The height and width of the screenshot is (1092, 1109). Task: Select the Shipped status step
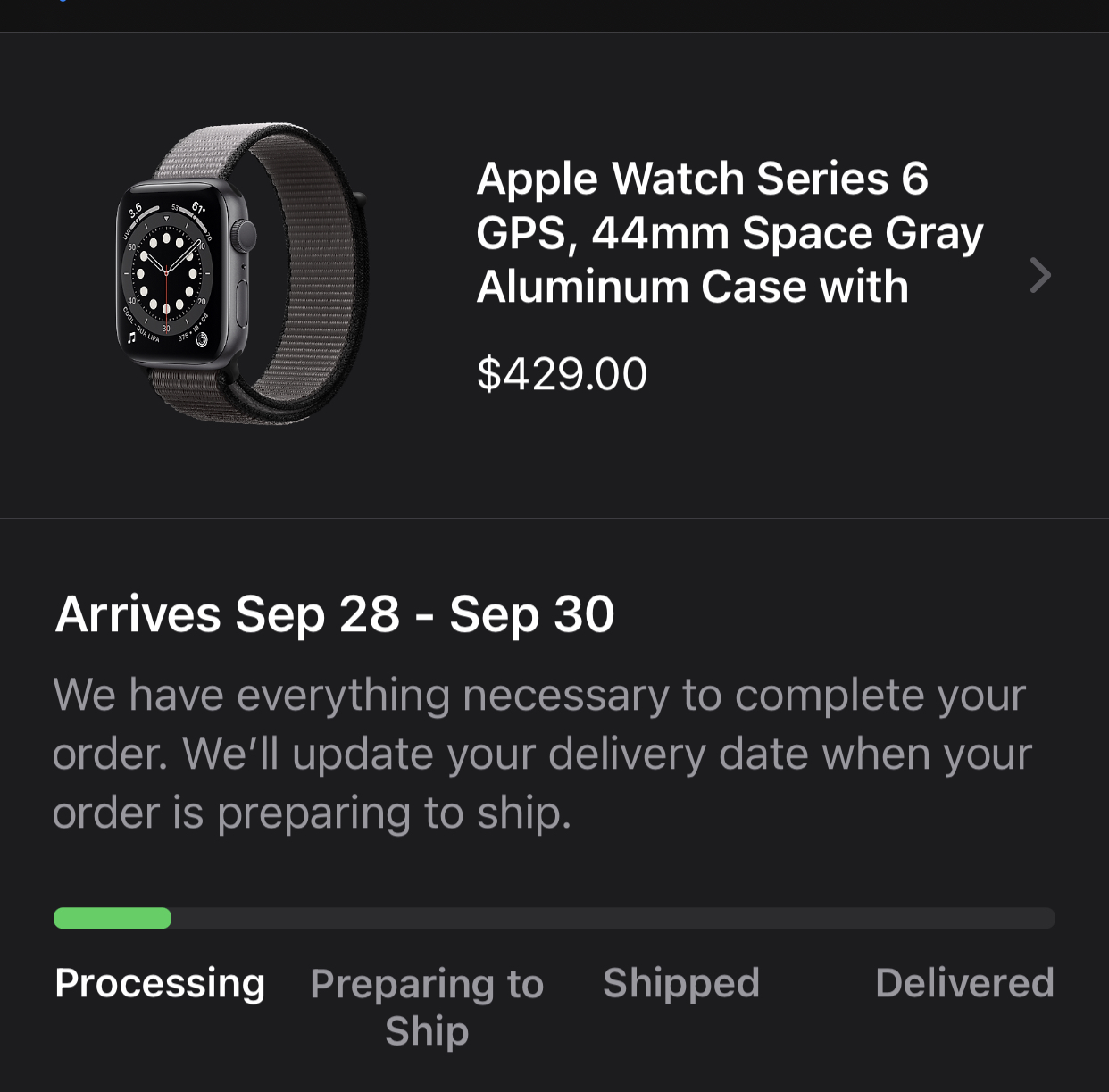pyautogui.click(x=681, y=983)
